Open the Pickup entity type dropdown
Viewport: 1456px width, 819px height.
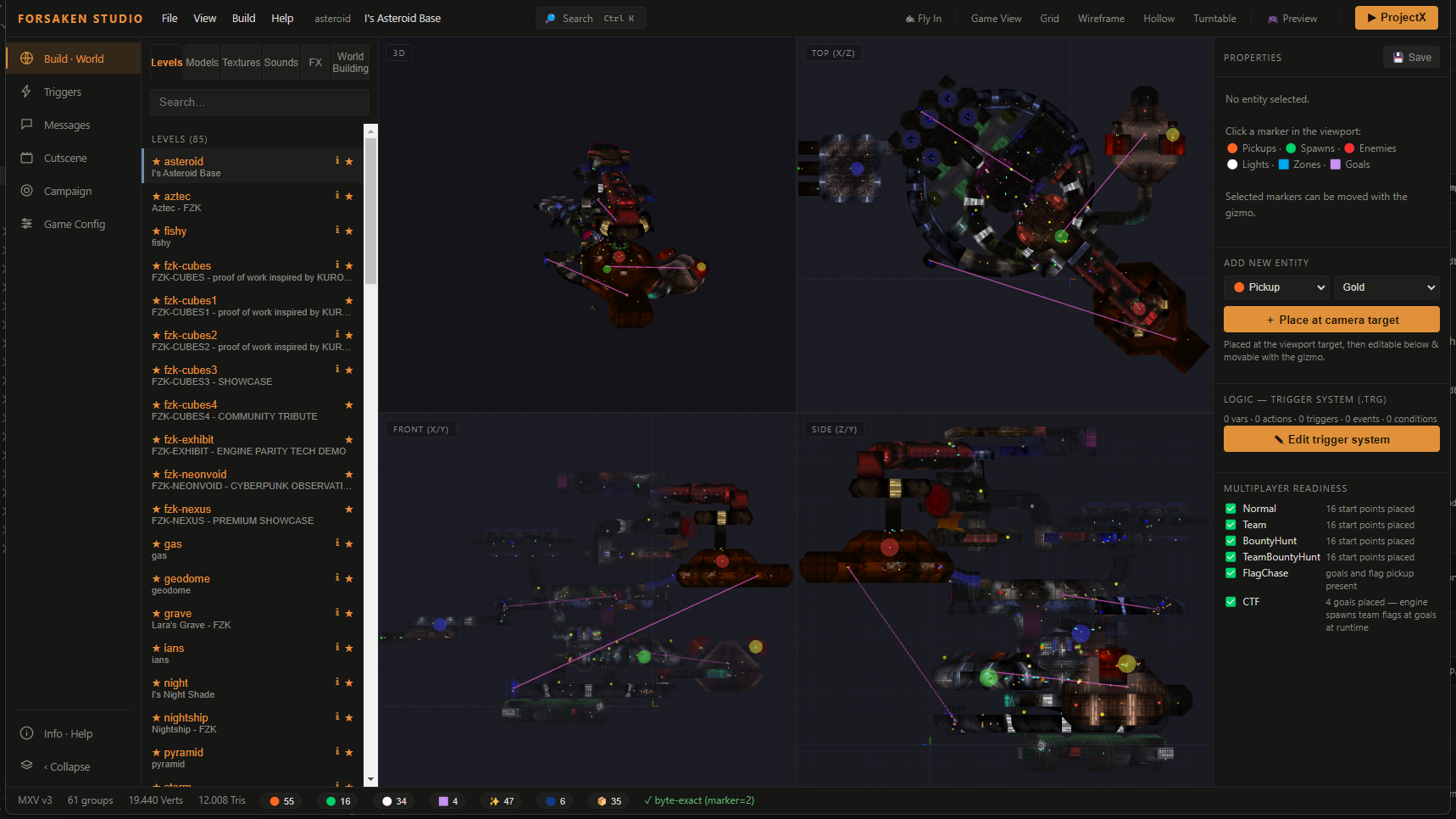coord(1277,287)
